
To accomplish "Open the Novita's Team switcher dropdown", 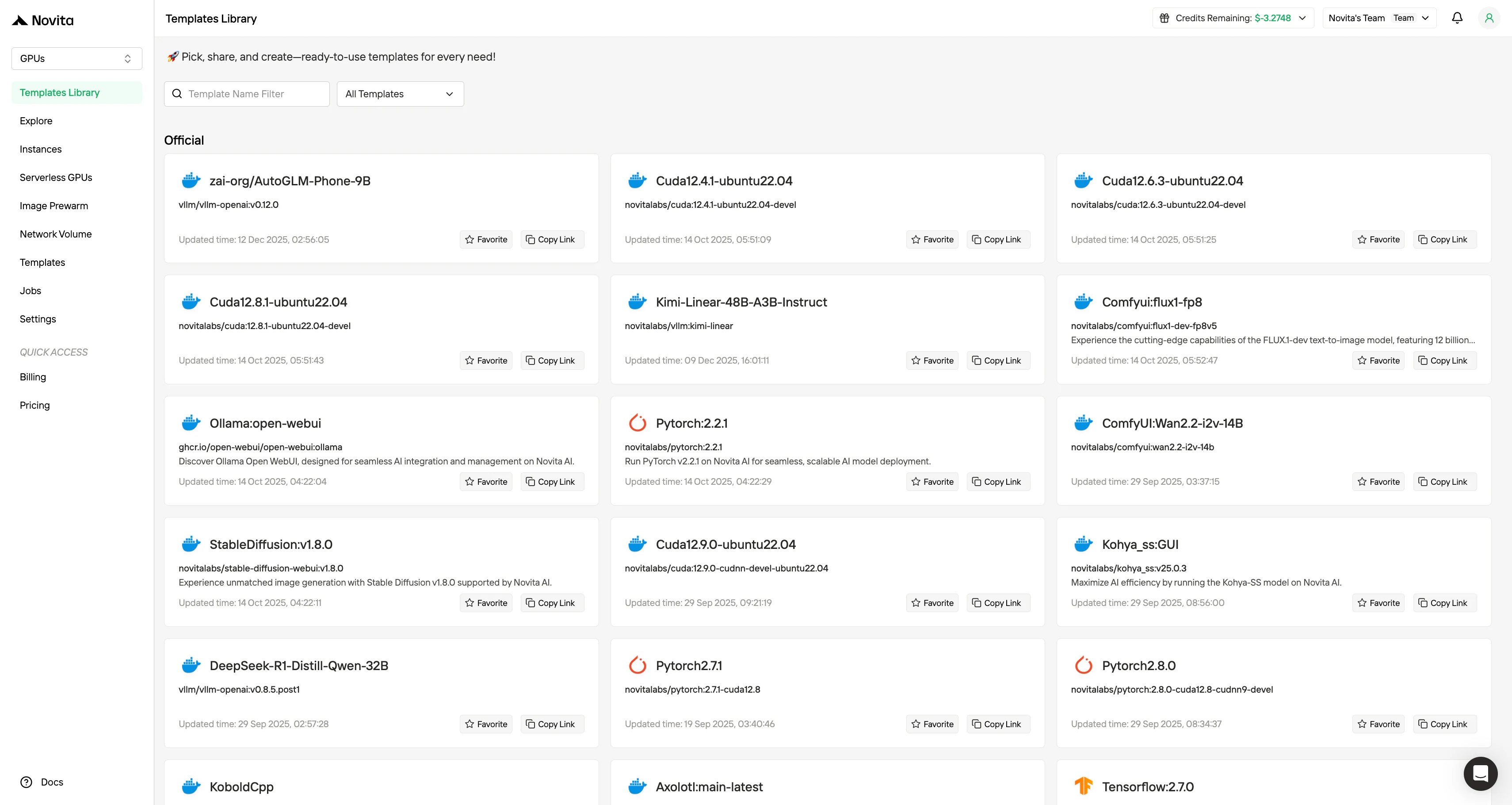I will point(1379,18).
